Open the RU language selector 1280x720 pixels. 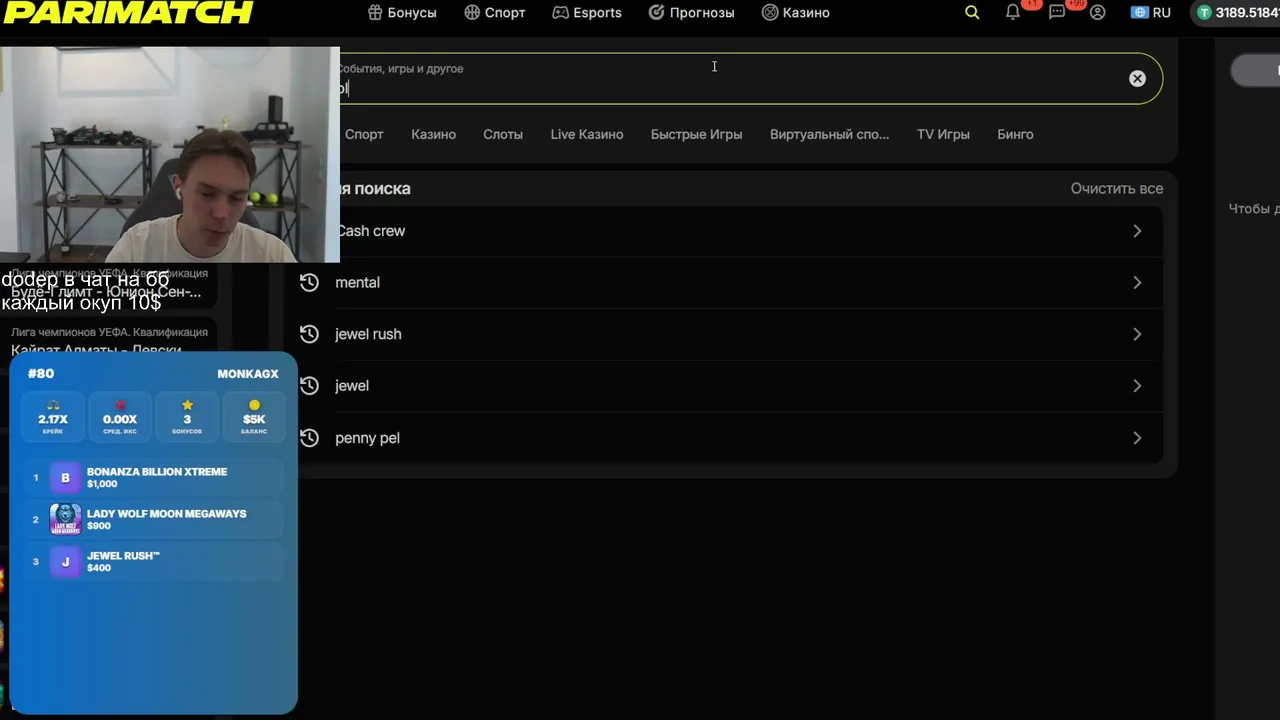click(1151, 13)
